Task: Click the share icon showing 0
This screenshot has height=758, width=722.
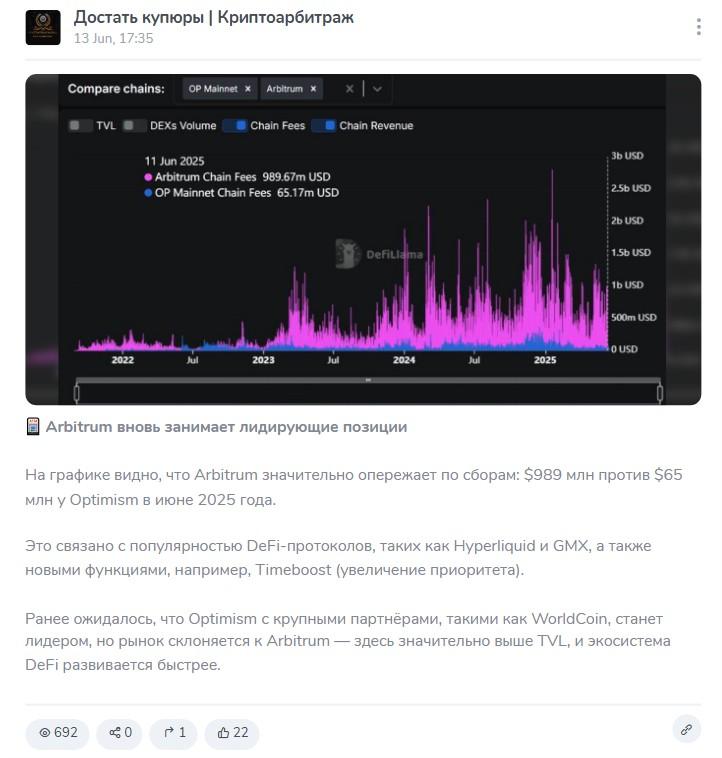Action: 120,732
